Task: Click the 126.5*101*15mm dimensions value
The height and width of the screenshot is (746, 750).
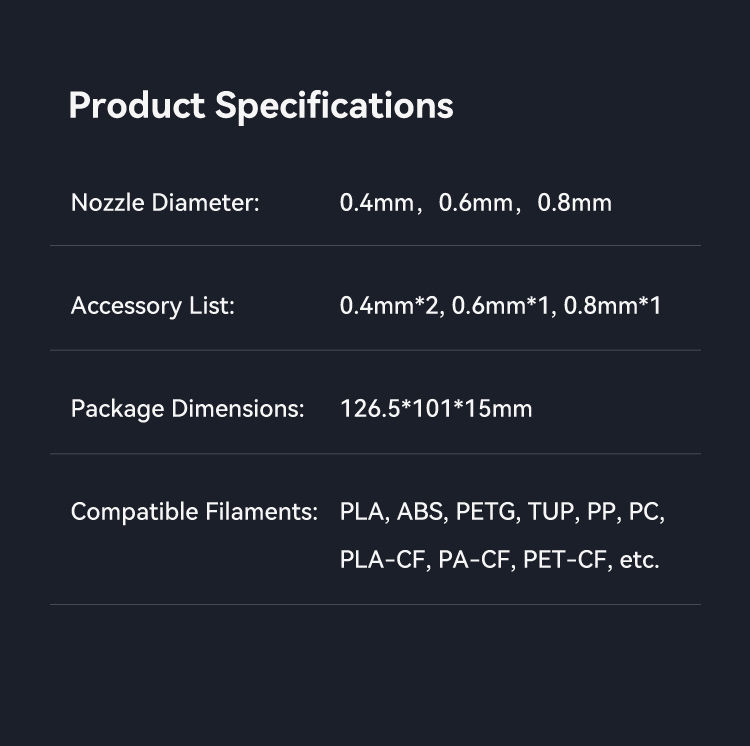Action: click(x=436, y=409)
